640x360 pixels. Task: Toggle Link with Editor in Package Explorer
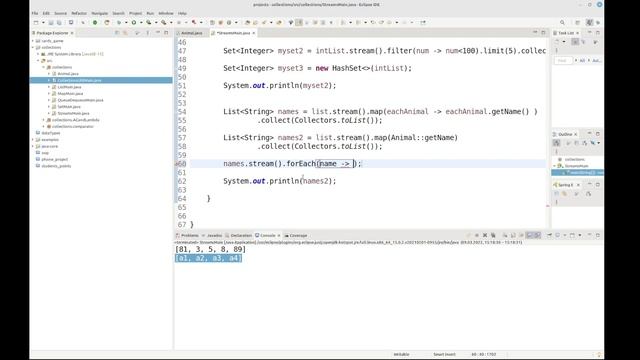pyautogui.click(x=125, y=33)
